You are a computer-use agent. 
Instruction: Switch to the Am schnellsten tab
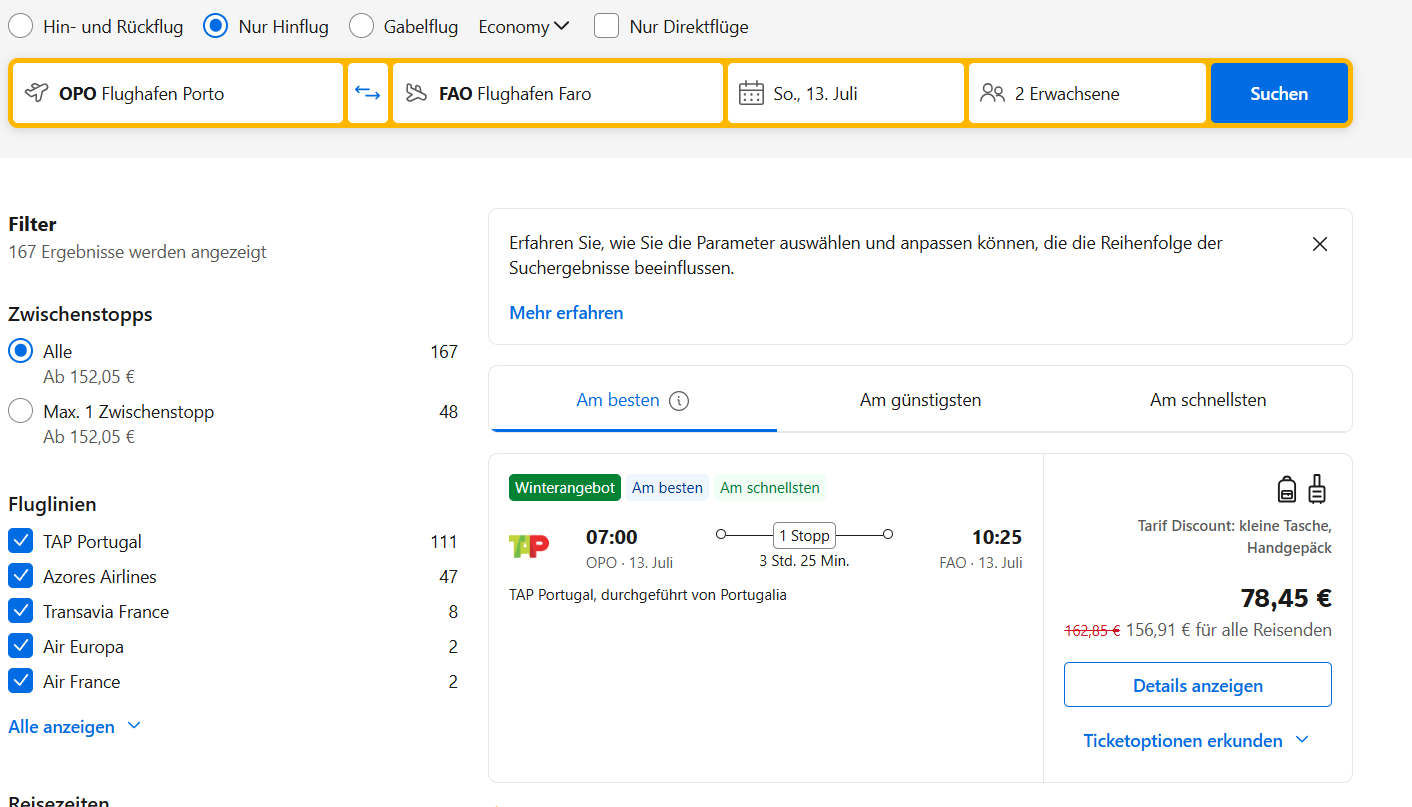pyautogui.click(x=1208, y=400)
